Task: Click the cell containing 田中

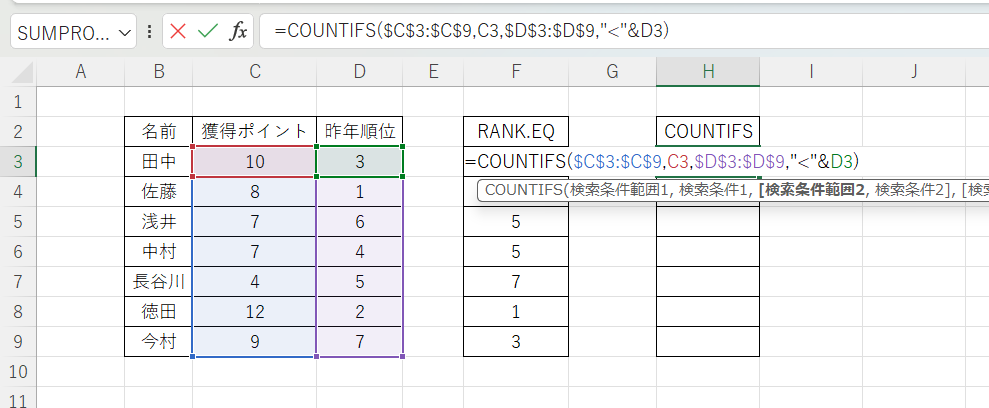Action: 158,161
